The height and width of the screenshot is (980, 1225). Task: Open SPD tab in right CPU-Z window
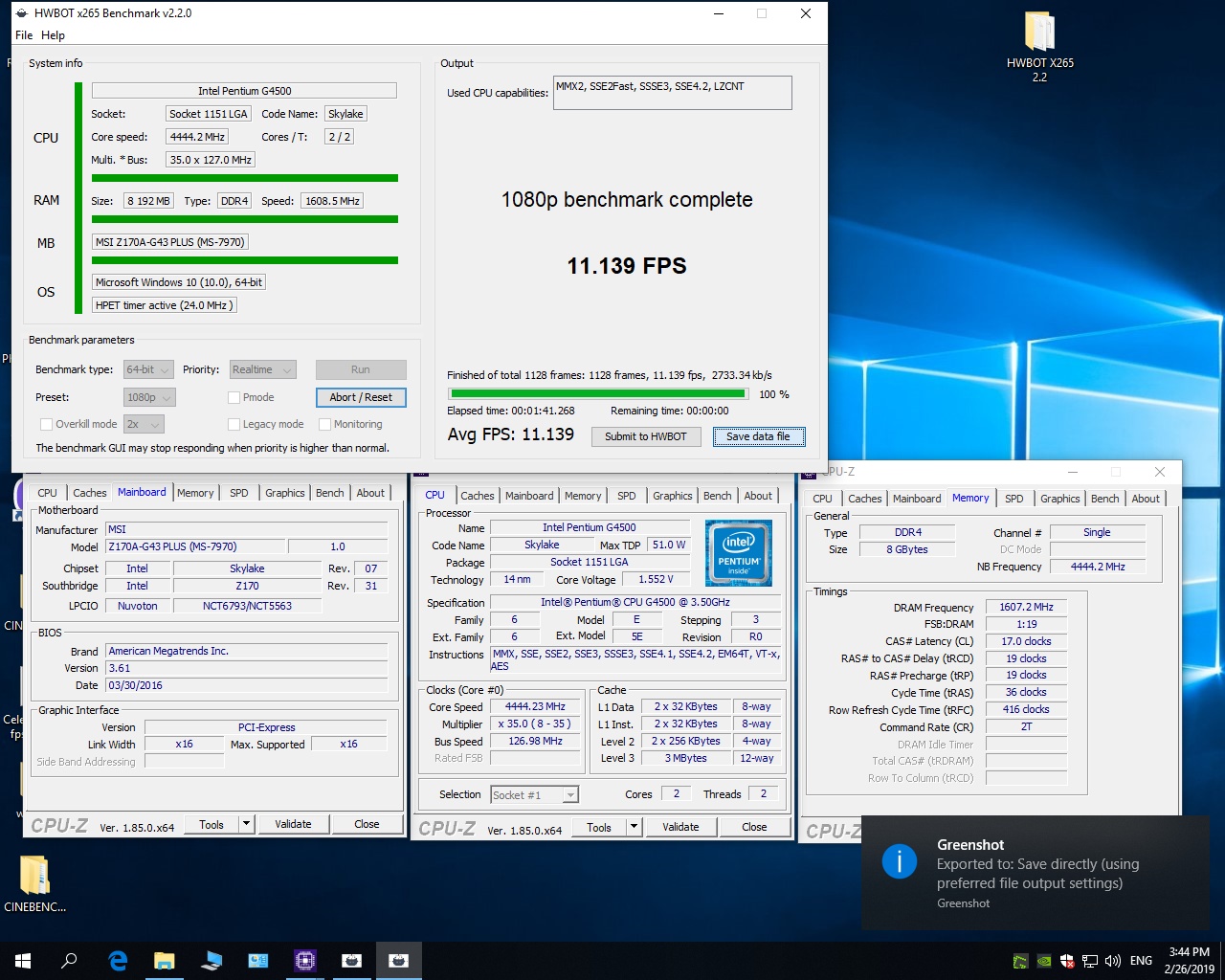point(1014,499)
